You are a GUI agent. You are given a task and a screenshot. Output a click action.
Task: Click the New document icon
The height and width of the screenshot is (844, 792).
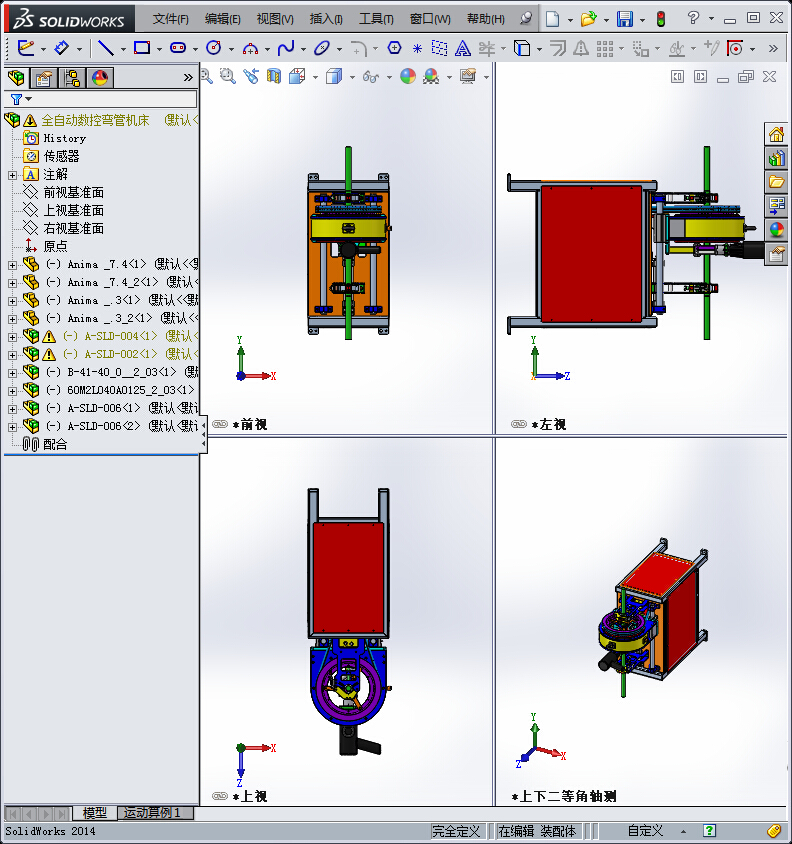552,19
